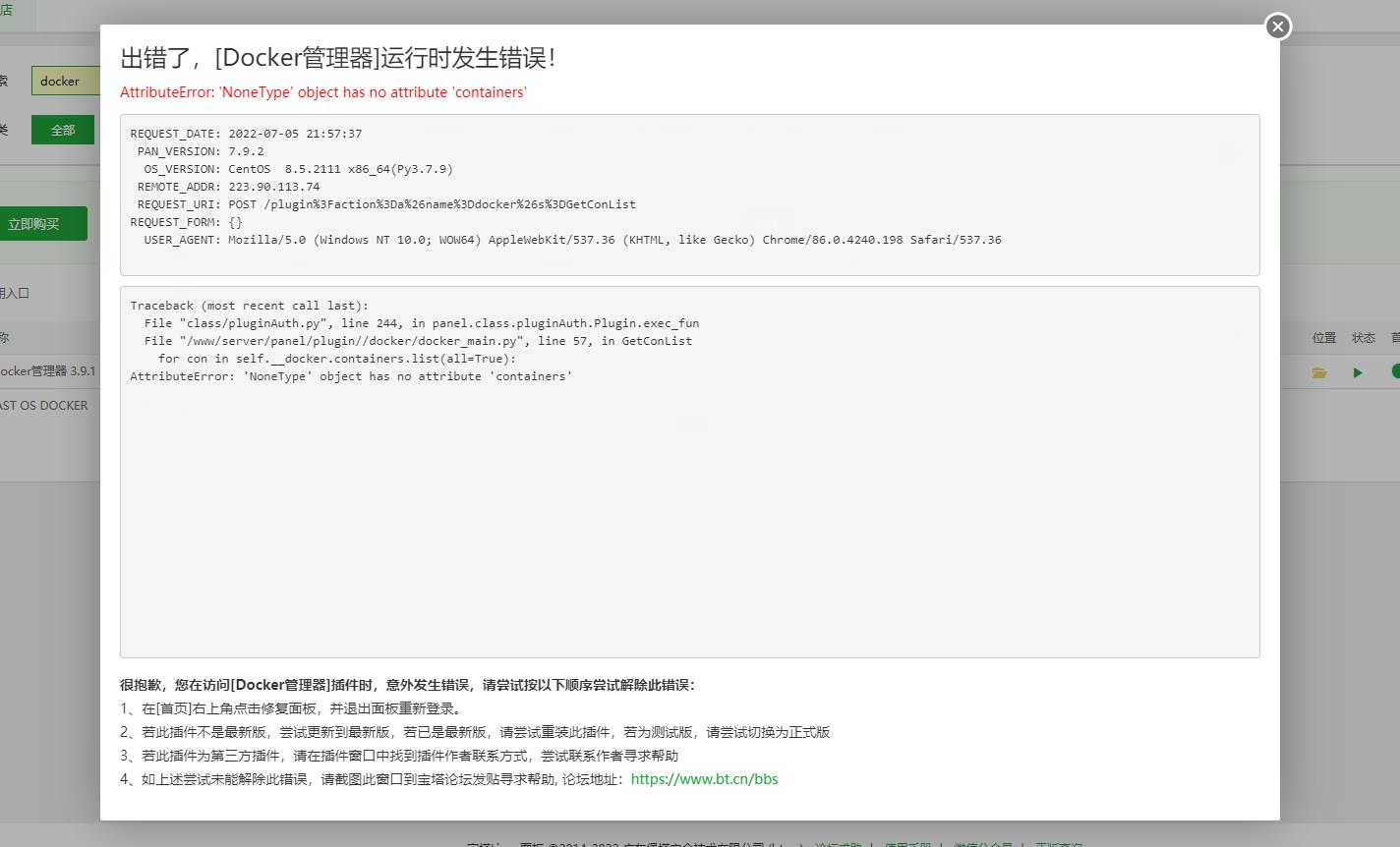Click suggestion 2 about updating plugin
The height and width of the screenshot is (847, 1400).
coord(475,732)
